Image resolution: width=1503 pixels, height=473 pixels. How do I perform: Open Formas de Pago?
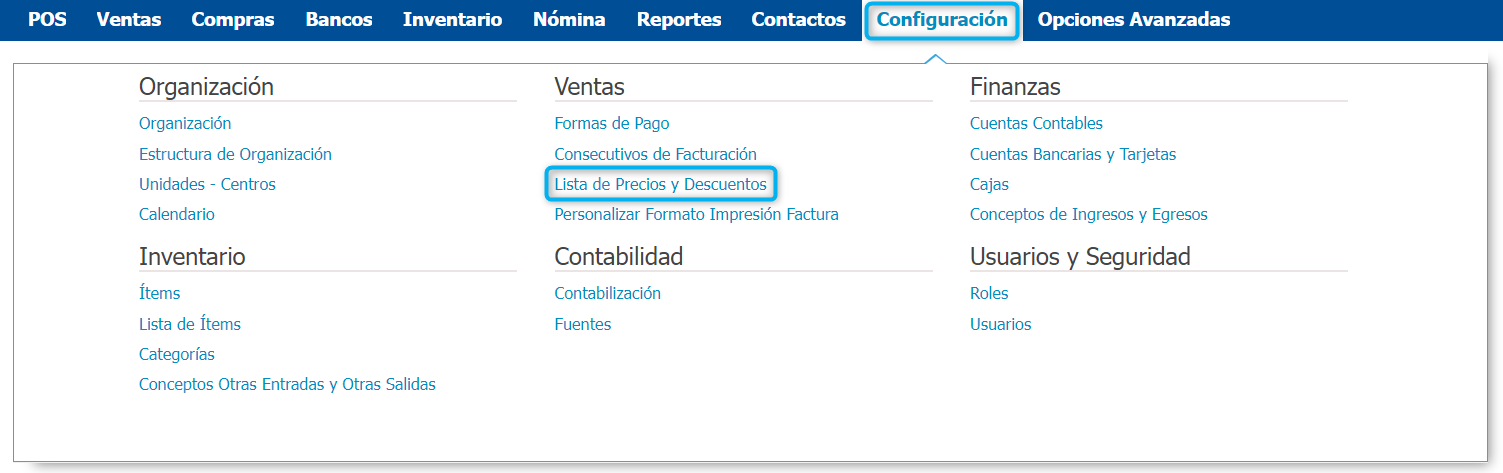pyautogui.click(x=612, y=124)
